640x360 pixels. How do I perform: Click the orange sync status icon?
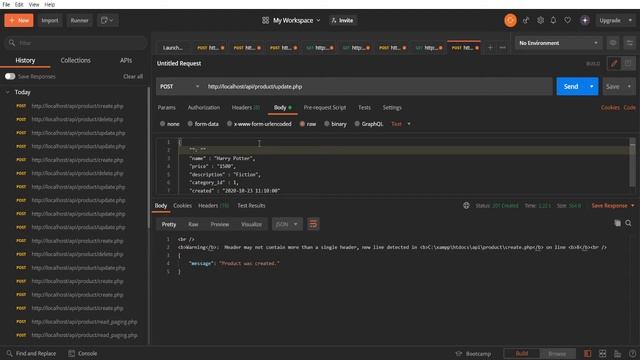[x=510, y=20]
